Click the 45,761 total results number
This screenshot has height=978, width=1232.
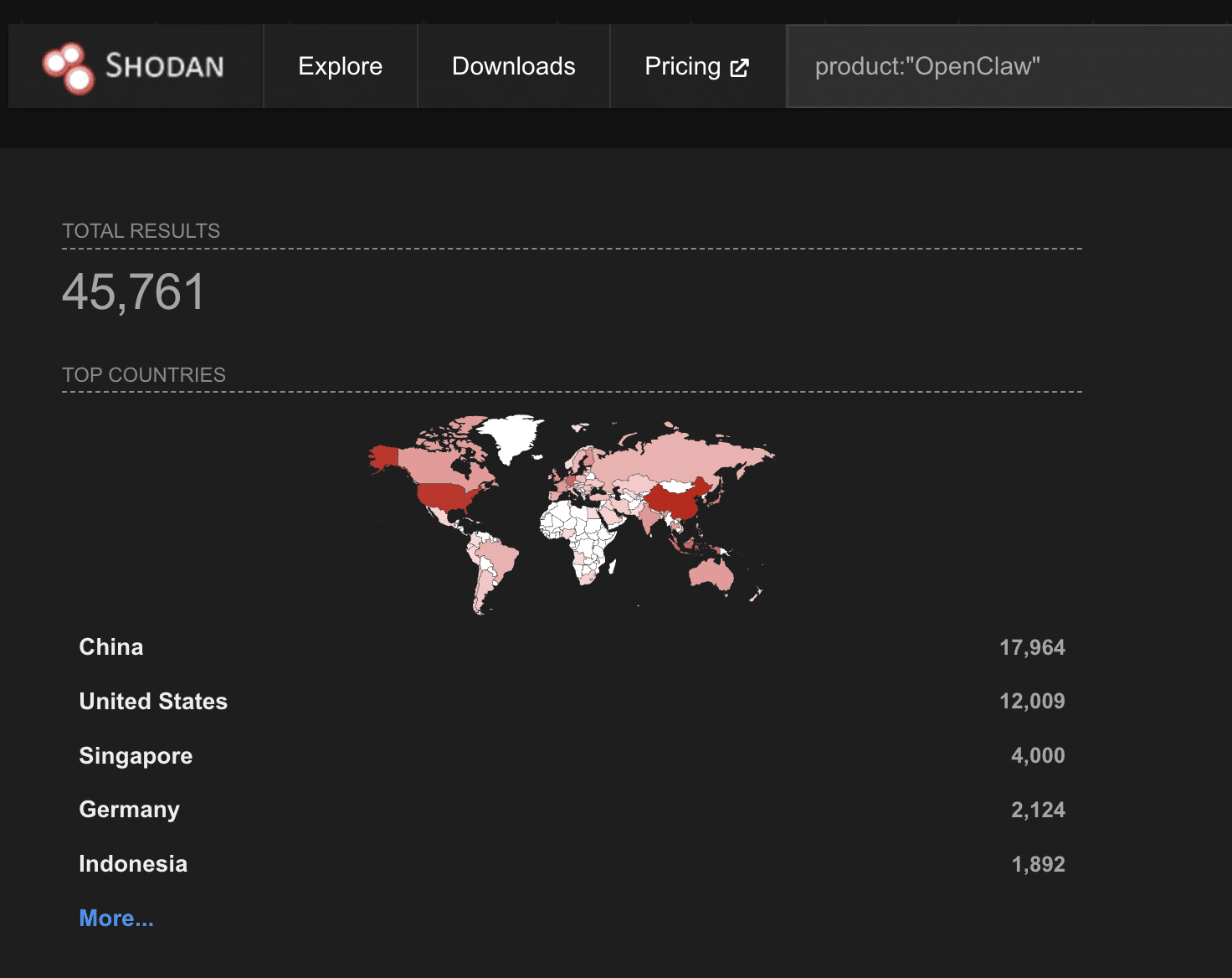[134, 292]
